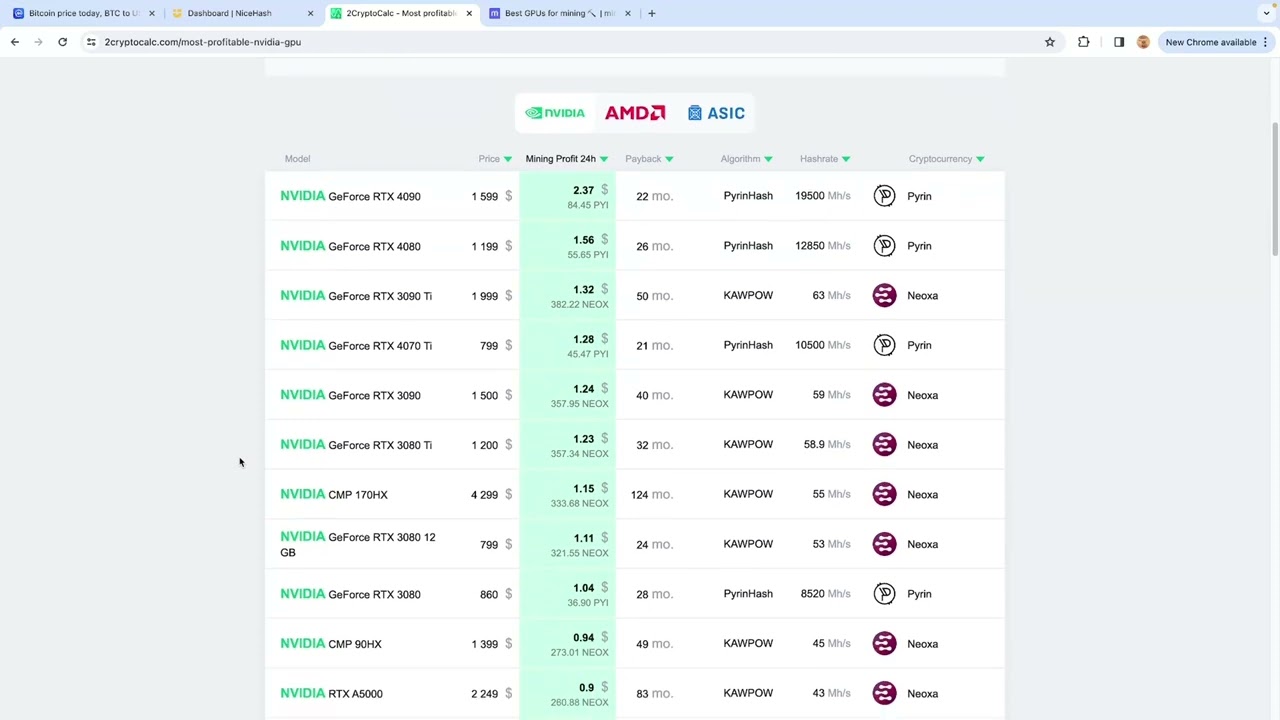
Task: Switch to the Dashboard NiceHash tab
Action: (x=241, y=13)
